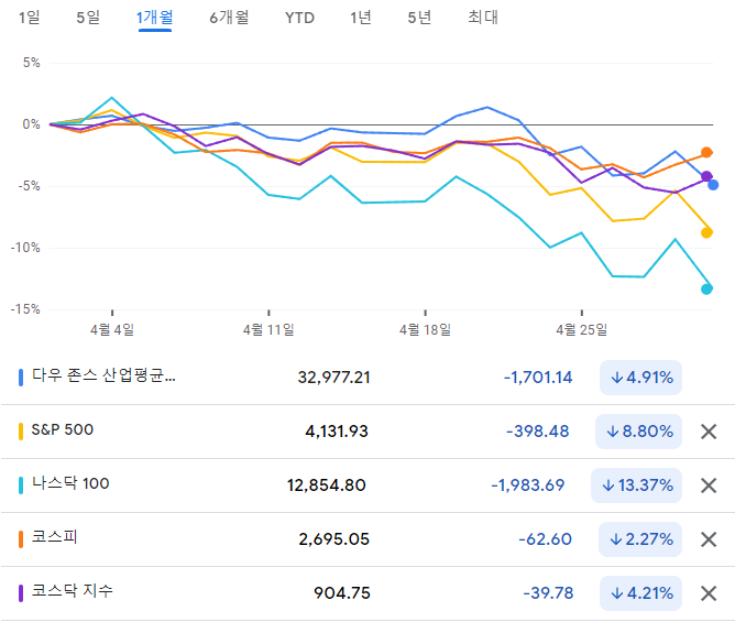Click the 0% y-axis label

pyautogui.click(x=31, y=125)
